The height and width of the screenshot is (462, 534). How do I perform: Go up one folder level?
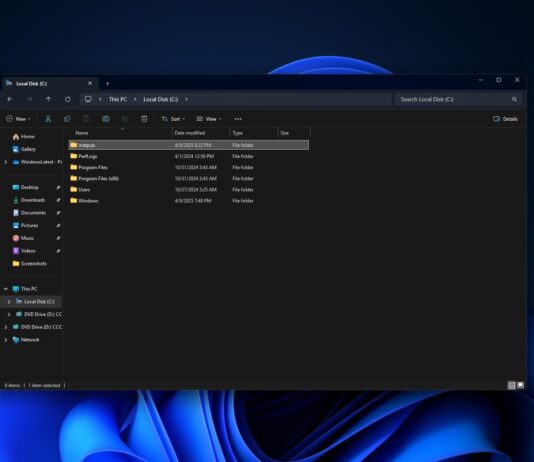(x=48, y=99)
